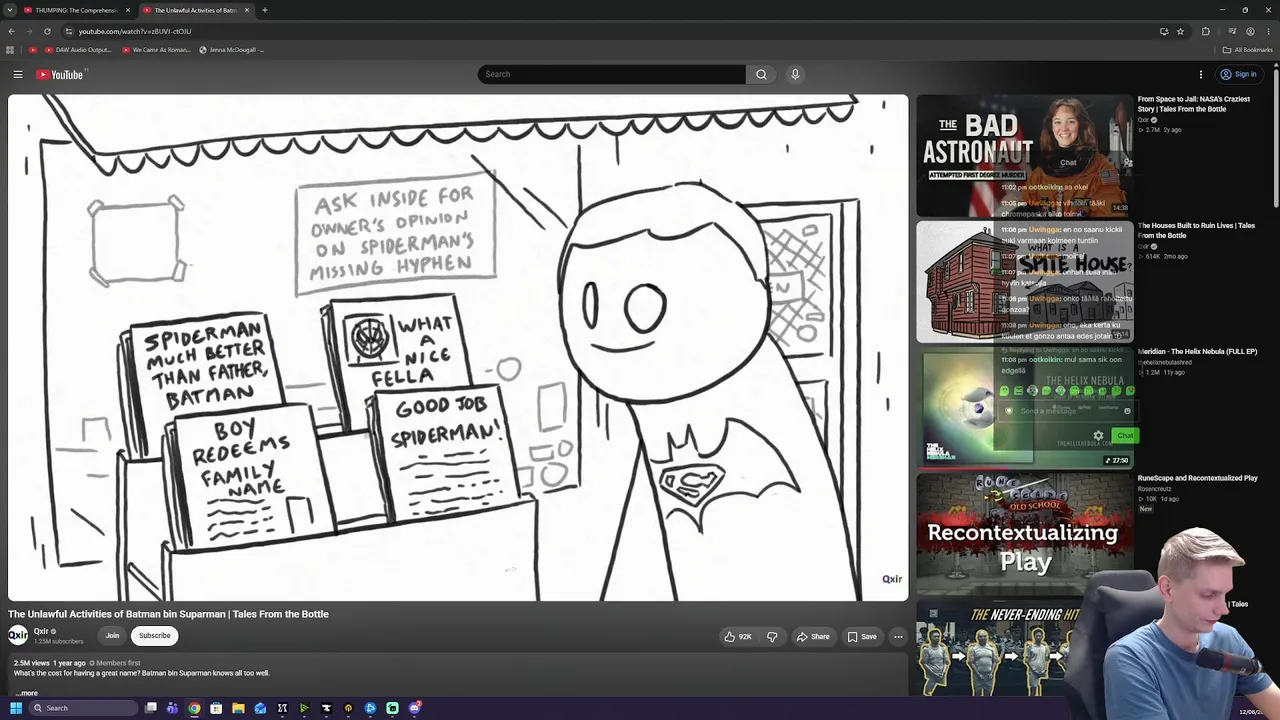The image size is (1280, 720).
Task: Select The Unlawful Activities of Batman tab
Action: tap(195, 10)
